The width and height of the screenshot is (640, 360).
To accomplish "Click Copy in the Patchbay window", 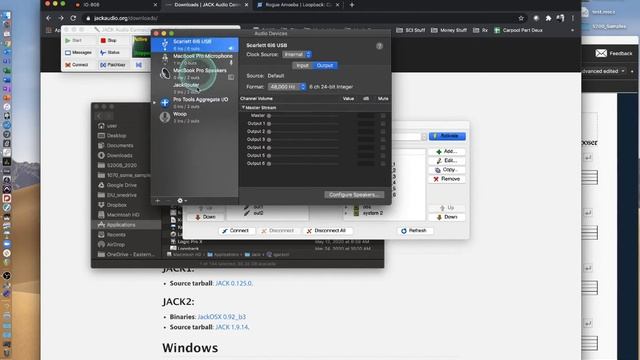I will coord(447,170).
